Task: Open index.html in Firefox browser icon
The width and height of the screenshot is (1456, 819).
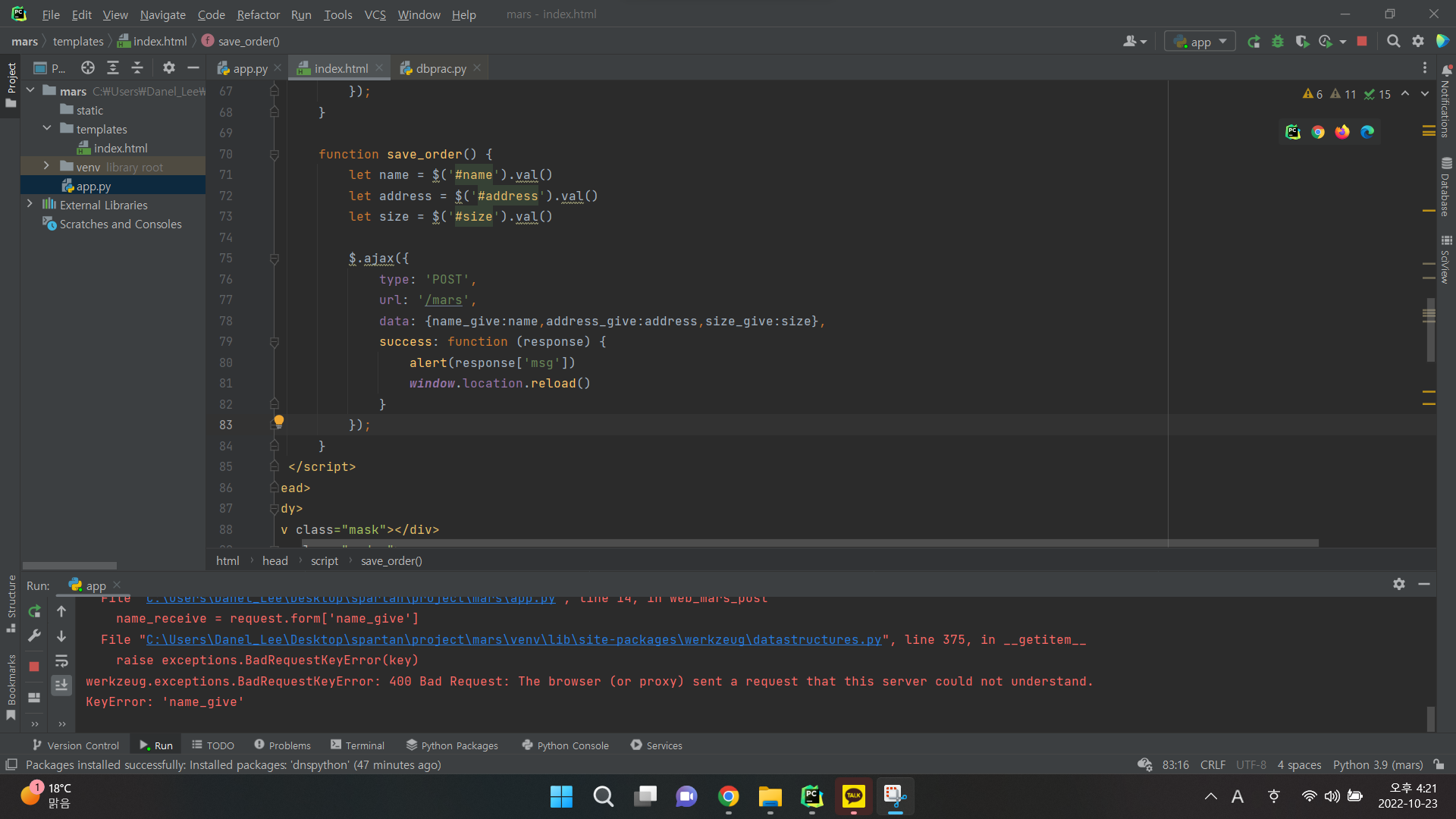Action: click(x=1342, y=132)
